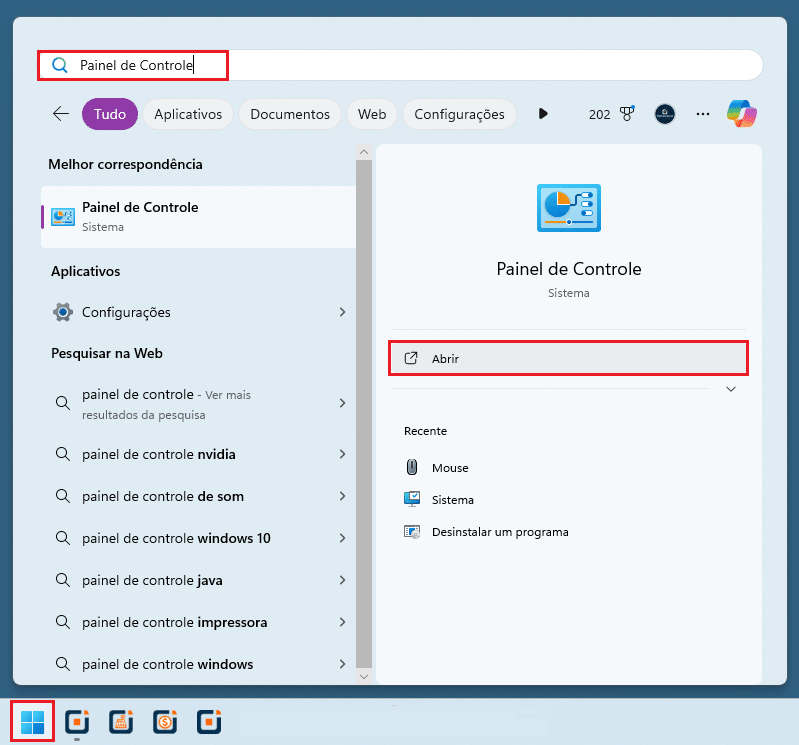
Task: Show more filters with the play arrow
Action: [543, 114]
